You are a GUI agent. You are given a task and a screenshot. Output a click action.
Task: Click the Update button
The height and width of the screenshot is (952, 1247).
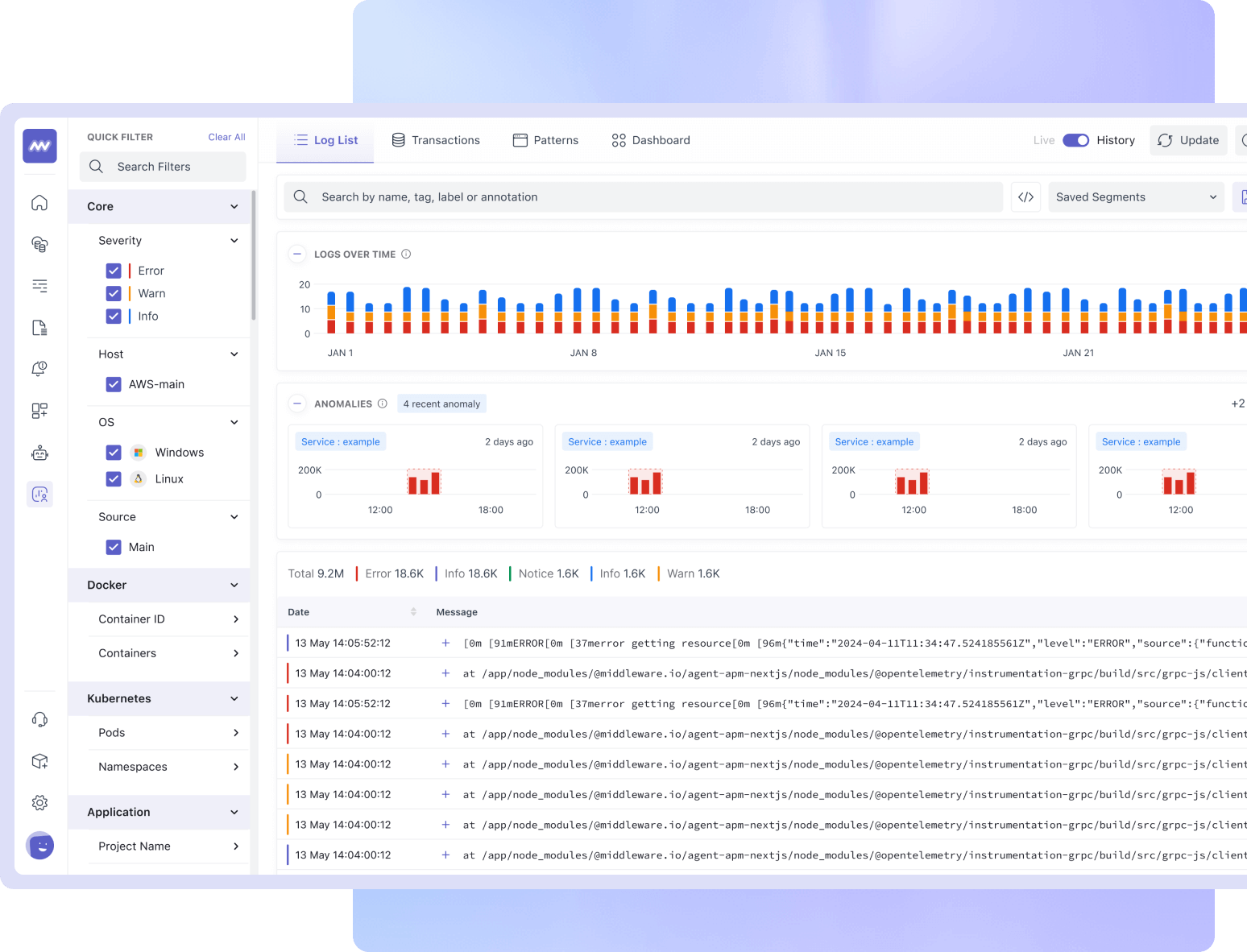[x=1188, y=140]
